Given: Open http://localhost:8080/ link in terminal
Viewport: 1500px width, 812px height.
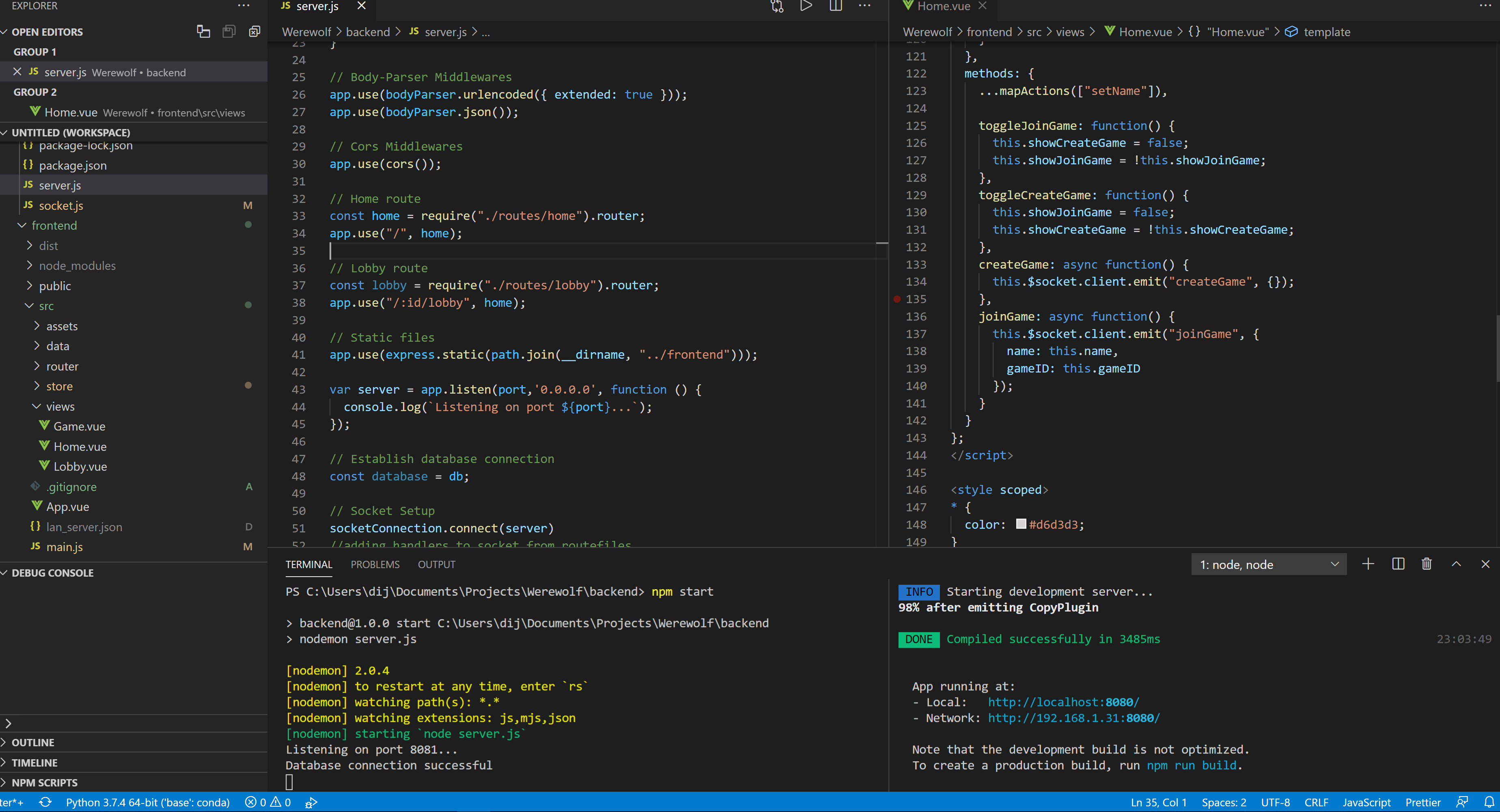Looking at the screenshot, I should pyautogui.click(x=1063, y=702).
